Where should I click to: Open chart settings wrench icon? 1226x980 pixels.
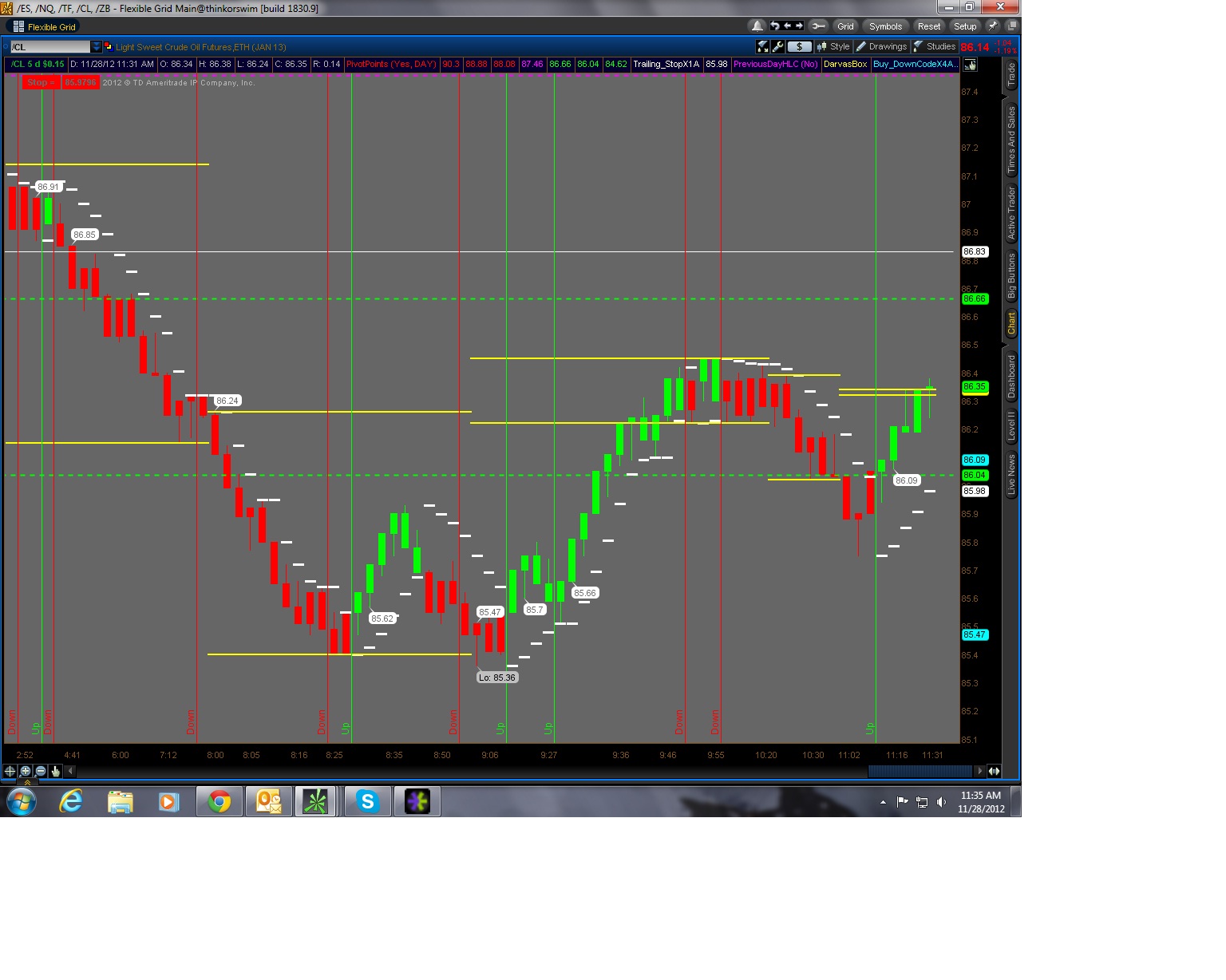pyautogui.click(x=777, y=46)
